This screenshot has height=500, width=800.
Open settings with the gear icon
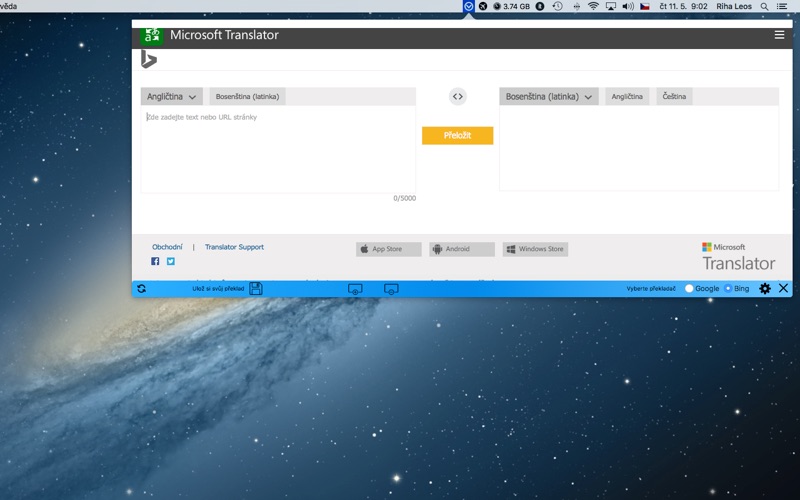[765, 288]
